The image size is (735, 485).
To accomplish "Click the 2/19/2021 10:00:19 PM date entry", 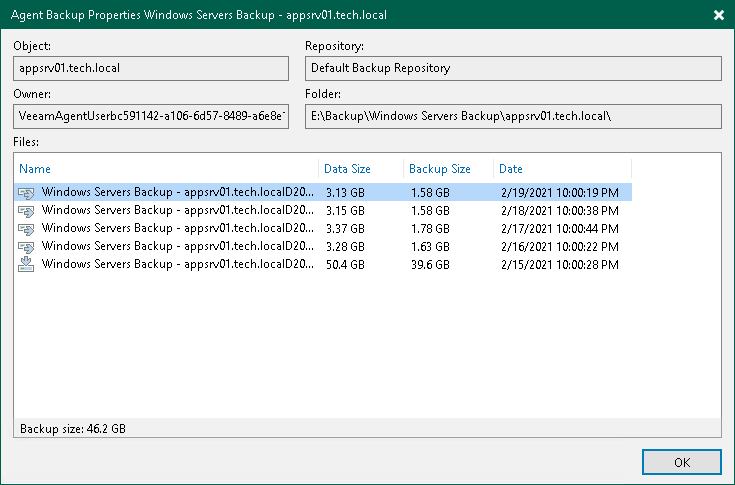I will click(558, 192).
